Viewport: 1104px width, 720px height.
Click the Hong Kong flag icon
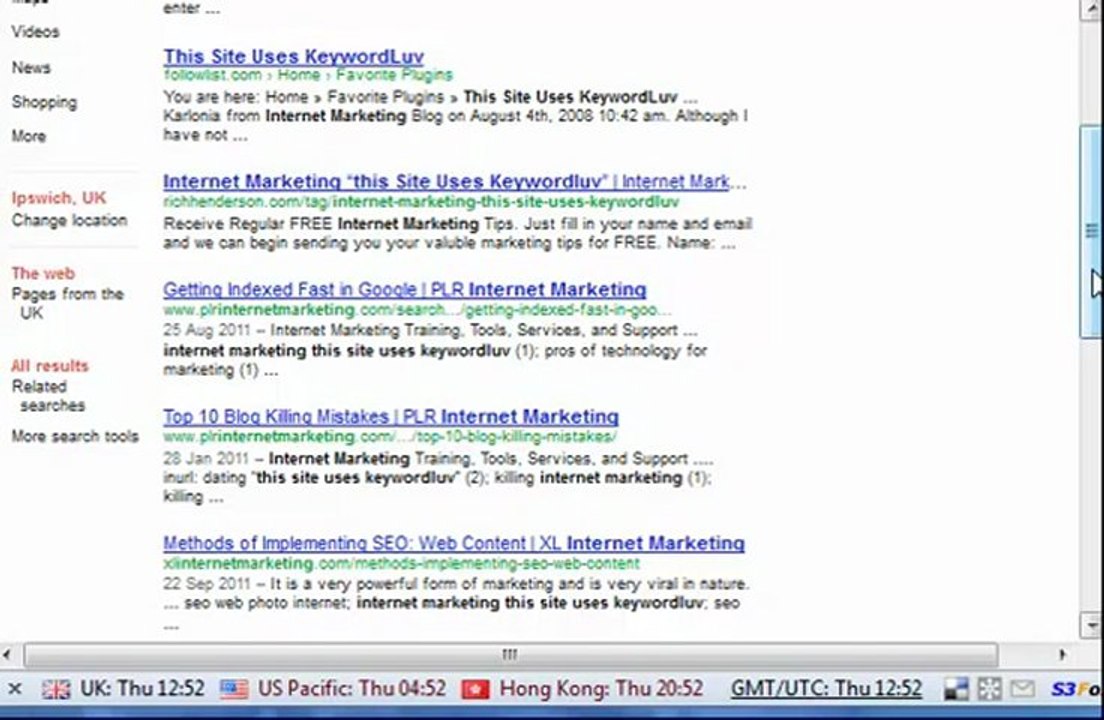[475, 689]
